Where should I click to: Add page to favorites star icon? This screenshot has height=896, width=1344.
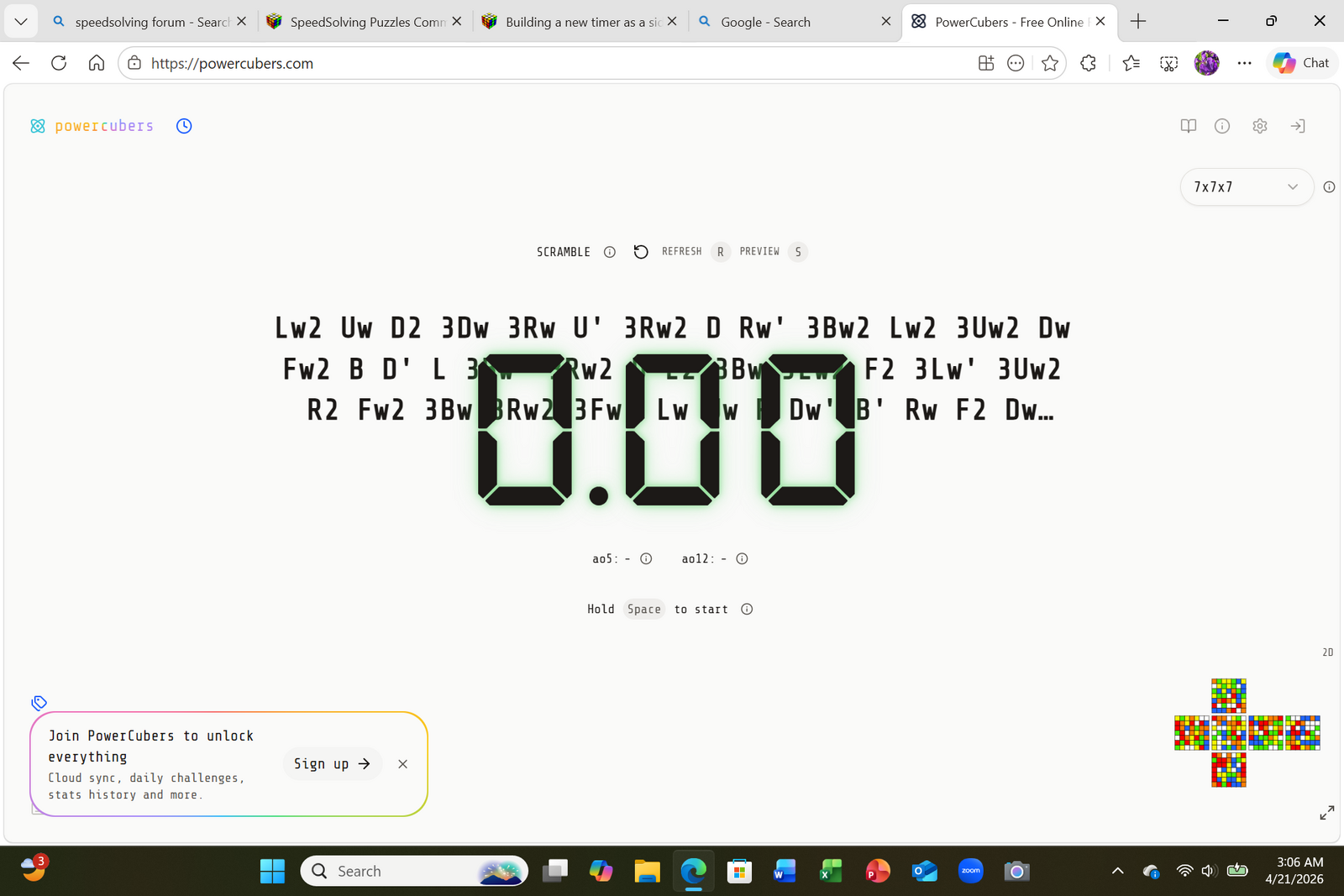click(1050, 63)
